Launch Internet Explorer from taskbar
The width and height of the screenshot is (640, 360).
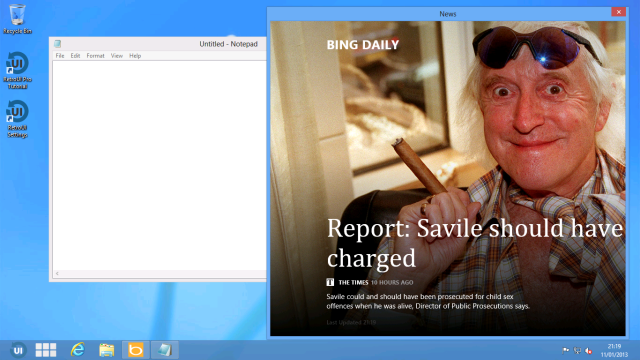click(78, 350)
